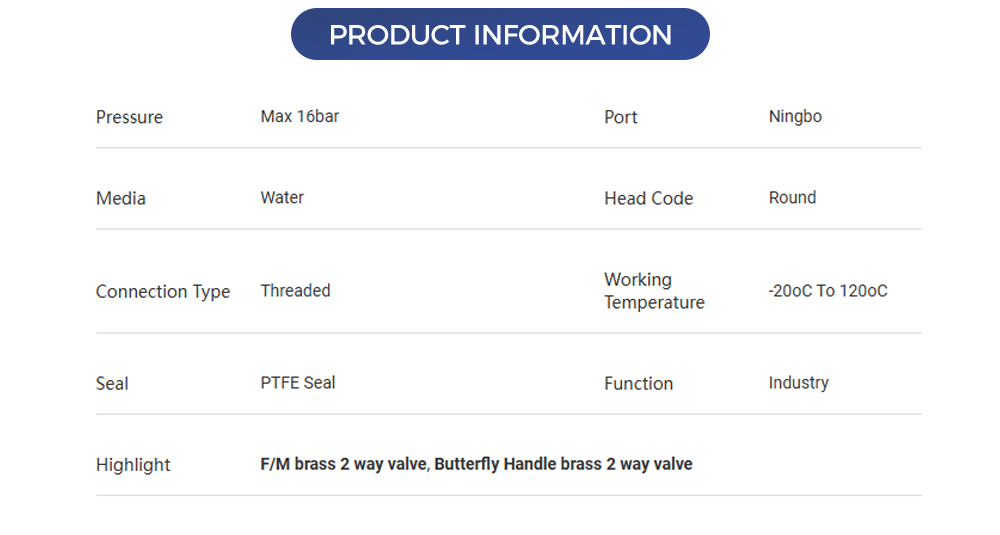Select the Round head code value
1000x535 pixels.
[x=792, y=197]
